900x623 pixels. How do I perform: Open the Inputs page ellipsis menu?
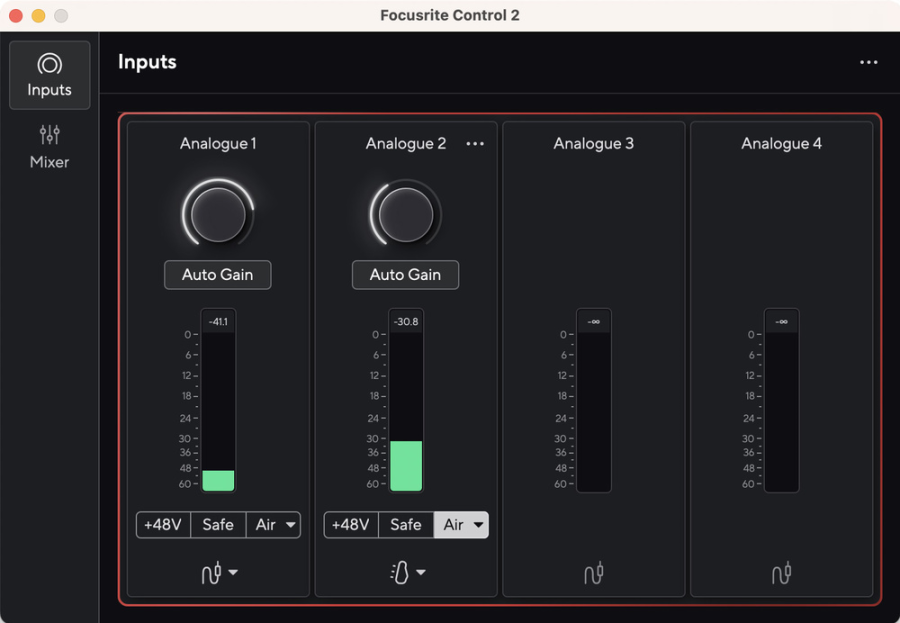868,62
